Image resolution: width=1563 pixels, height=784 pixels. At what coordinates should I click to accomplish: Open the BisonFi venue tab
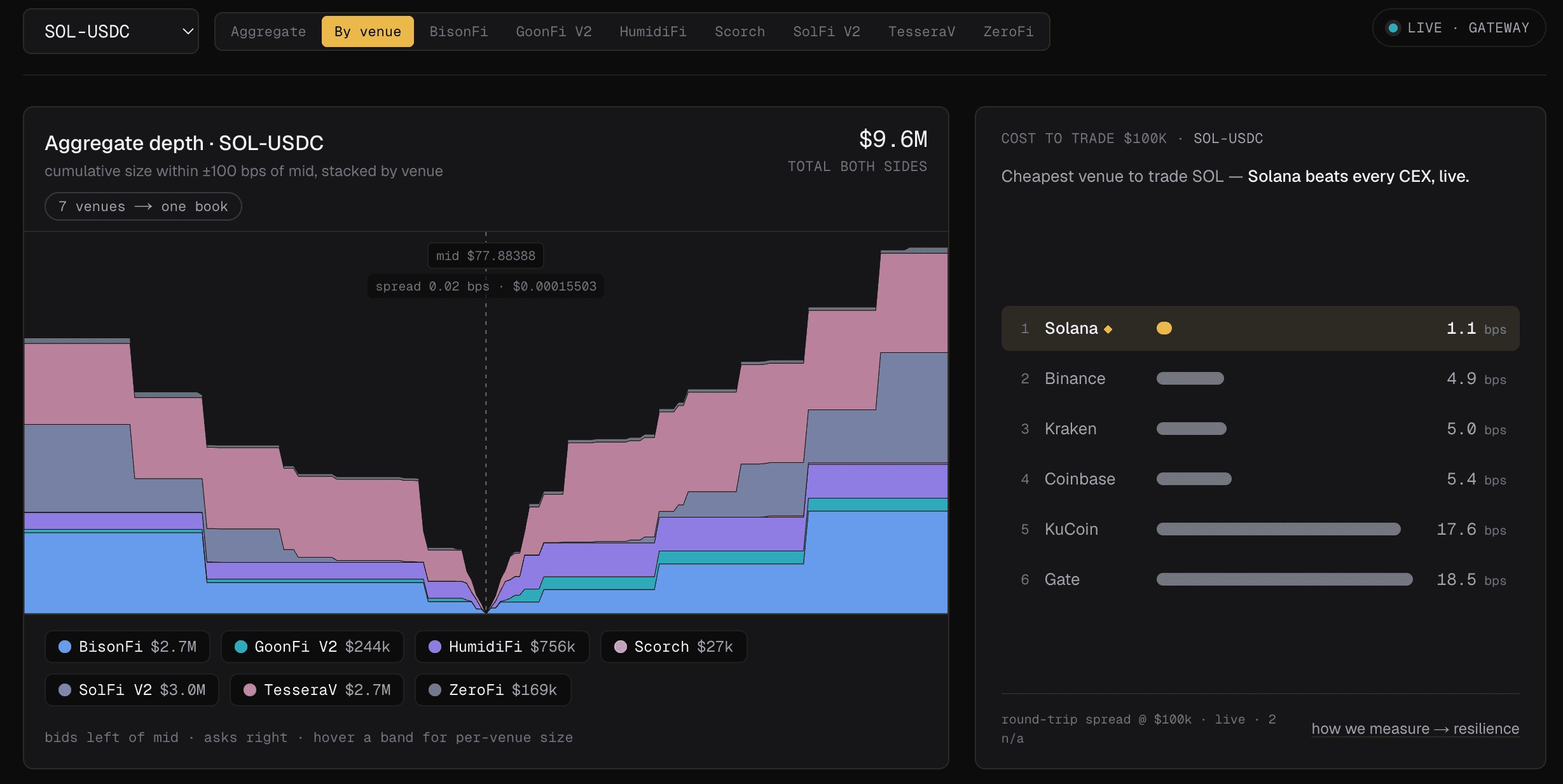458,31
